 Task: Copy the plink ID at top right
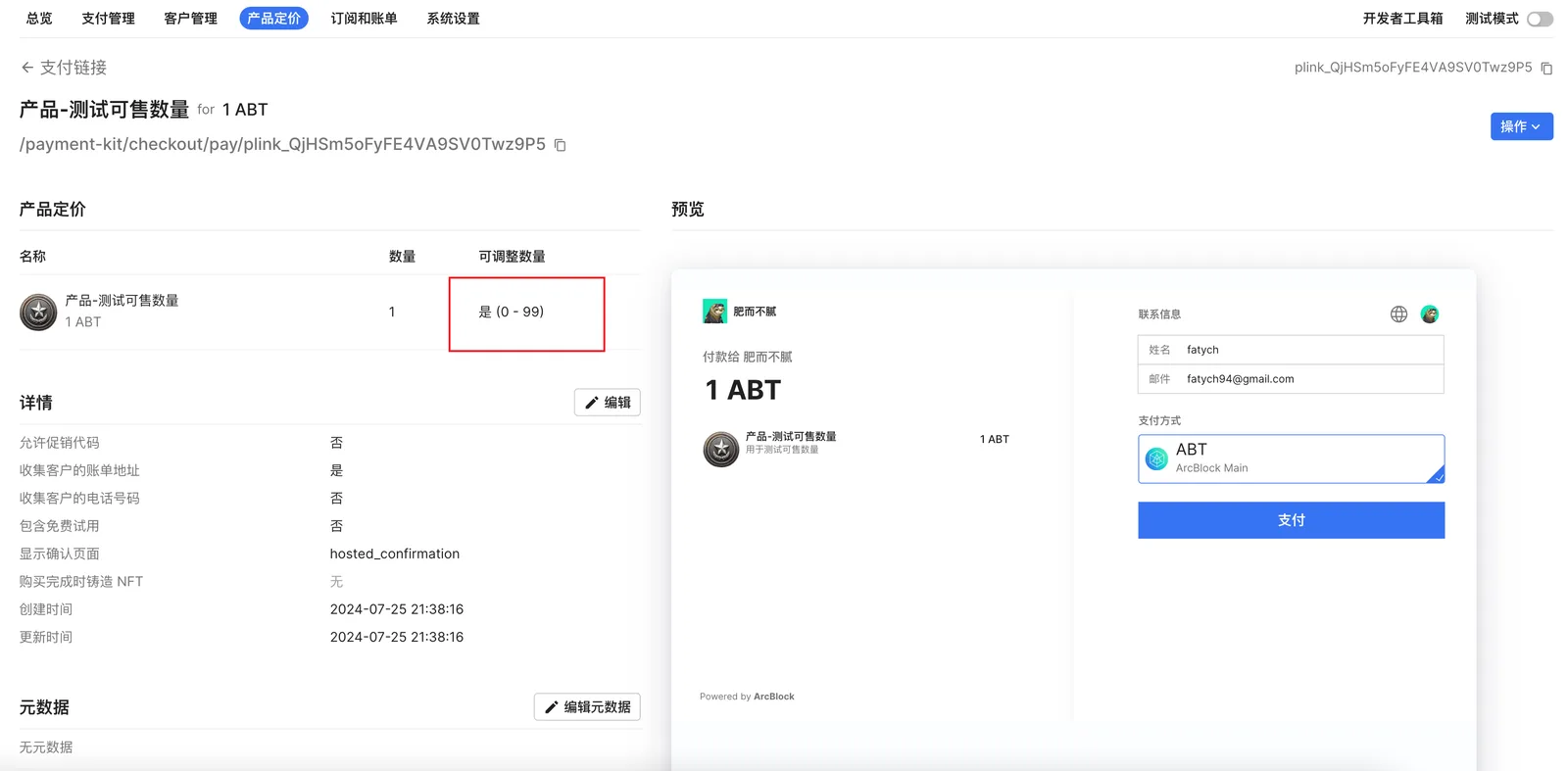pyautogui.click(x=1546, y=68)
